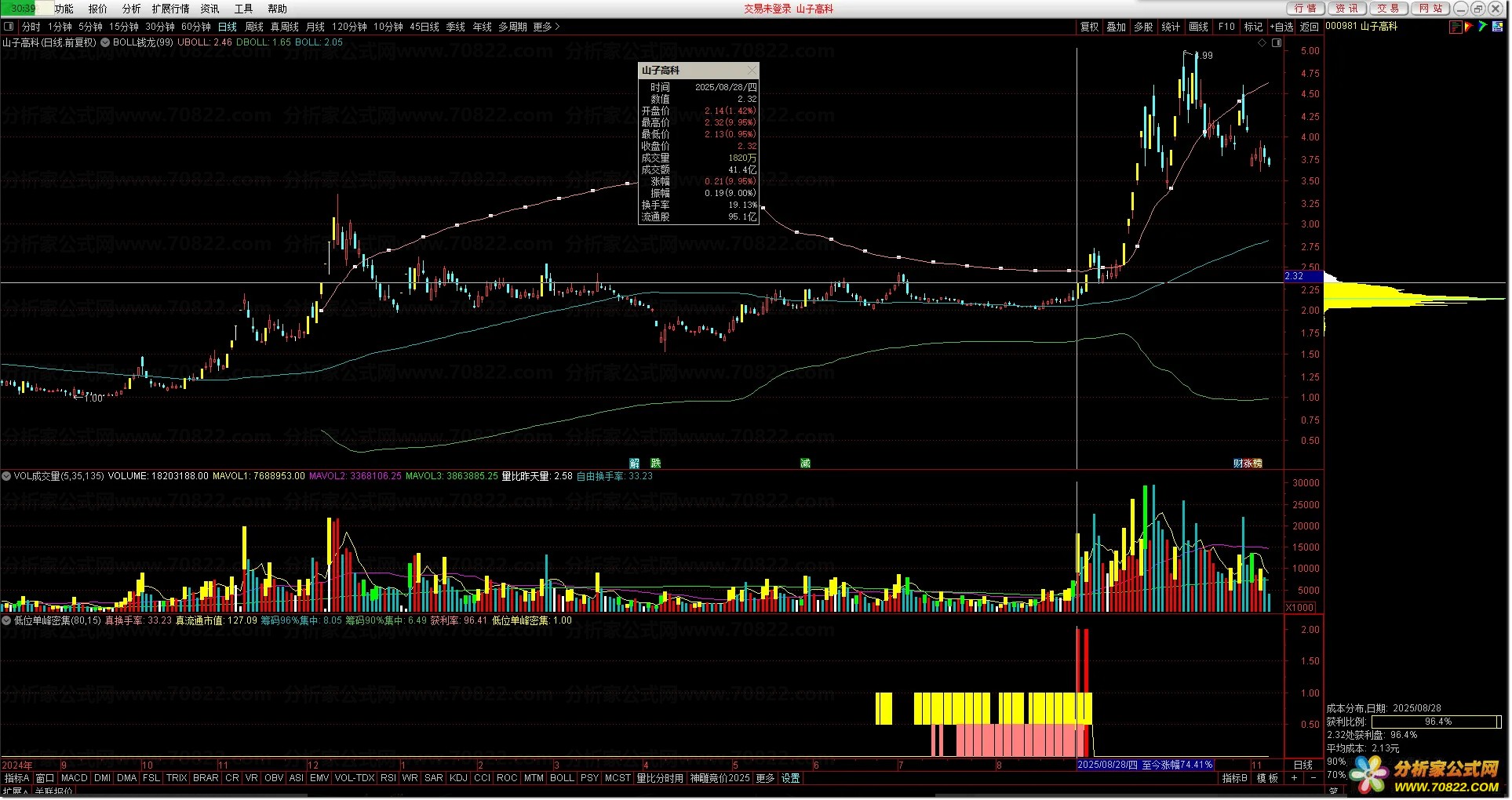Click the minus zoom-out button at bottom
The width and height of the screenshot is (1512, 800).
click(1313, 778)
